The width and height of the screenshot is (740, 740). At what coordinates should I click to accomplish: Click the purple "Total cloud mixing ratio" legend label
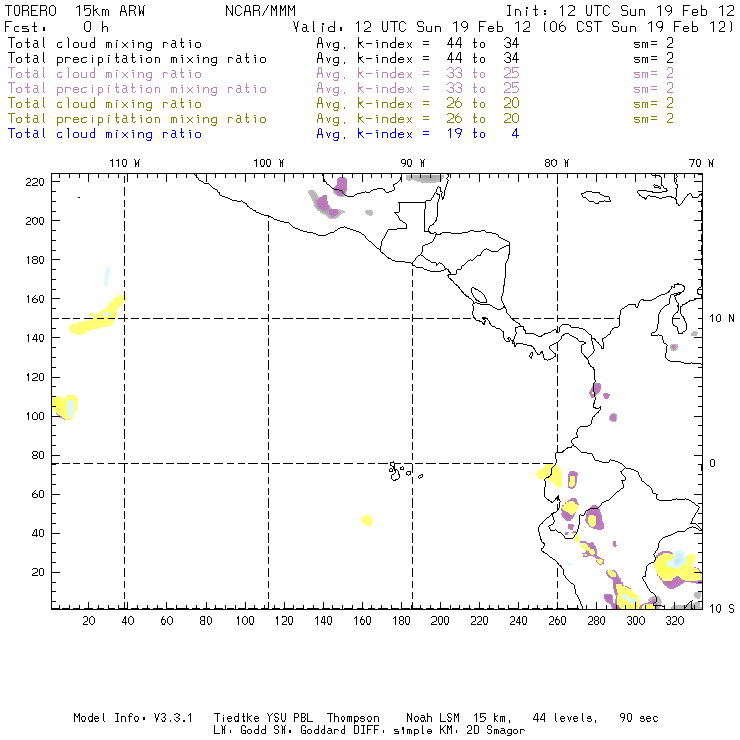coord(105,74)
